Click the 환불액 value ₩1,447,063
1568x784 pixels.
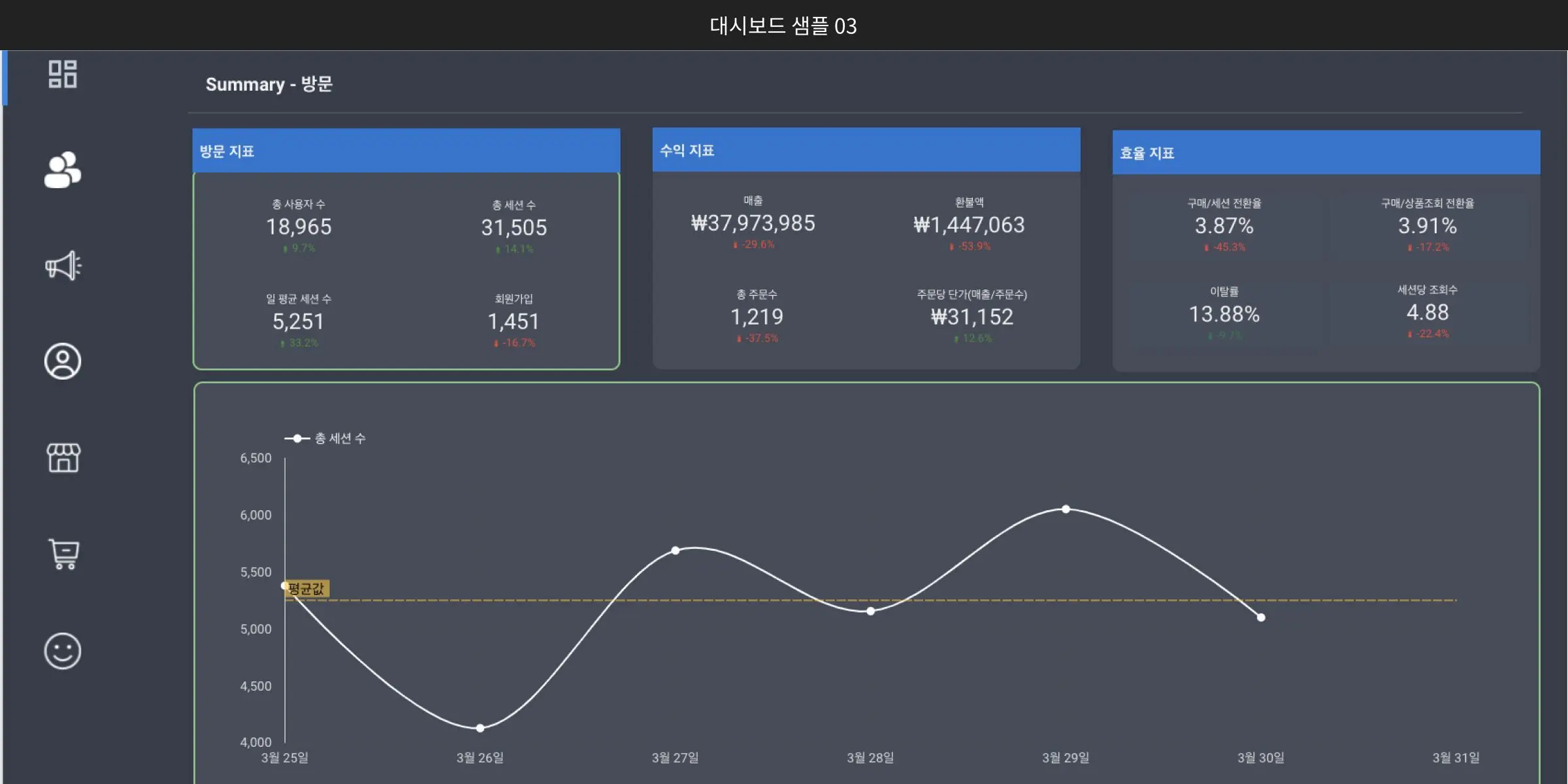coord(970,225)
